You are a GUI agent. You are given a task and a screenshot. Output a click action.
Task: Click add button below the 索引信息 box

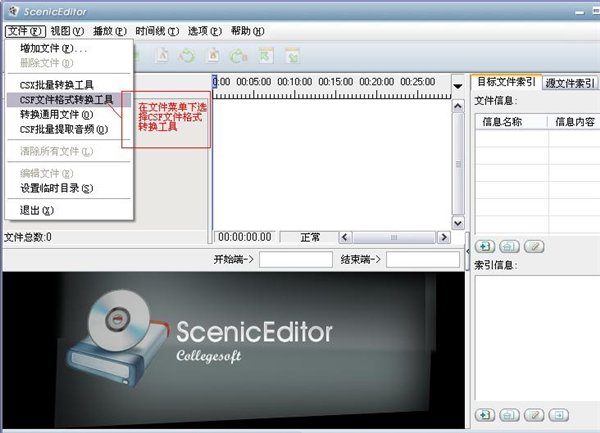pyautogui.click(x=485, y=415)
